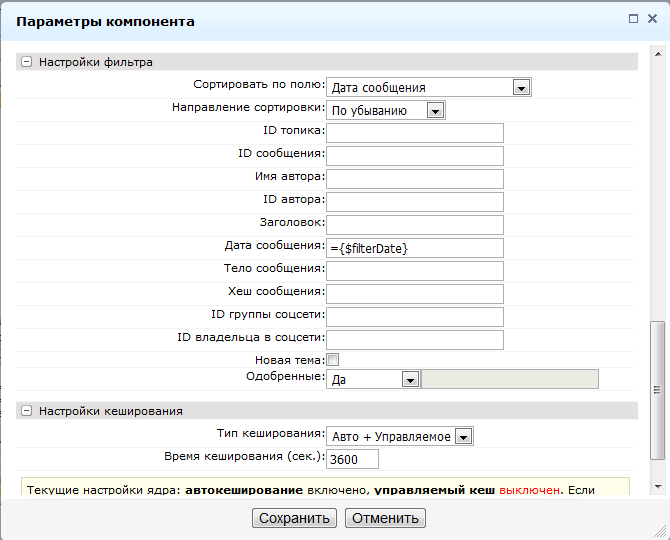Viewport: 670px width, 540px height.
Task: Focus the ID сообщения text field
Action: pos(414,156)
